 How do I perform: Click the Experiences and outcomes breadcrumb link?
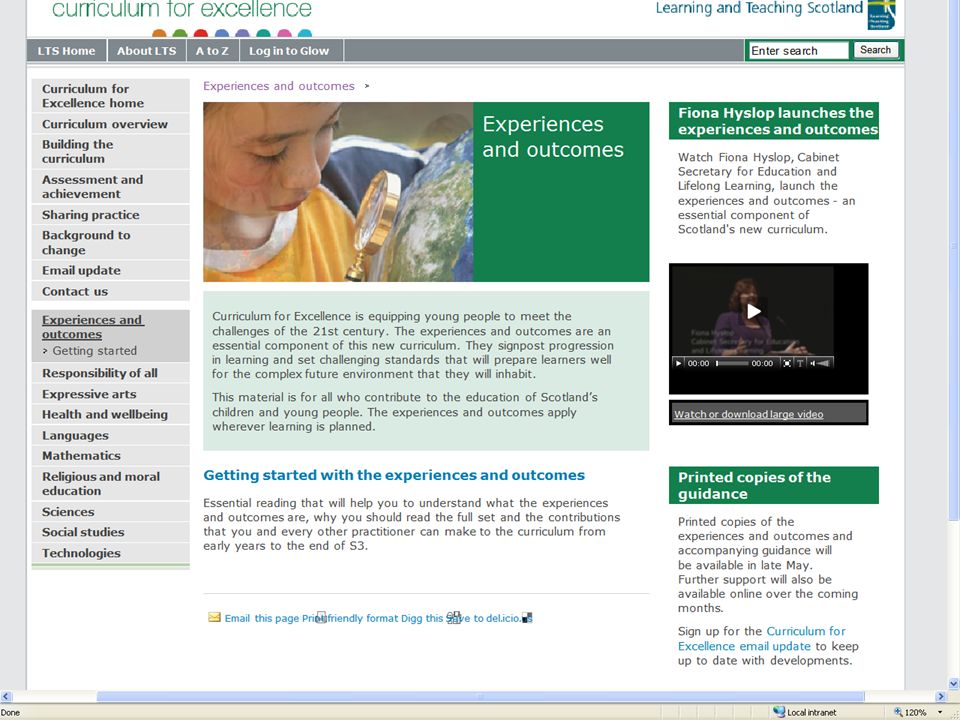coord(279,86)
